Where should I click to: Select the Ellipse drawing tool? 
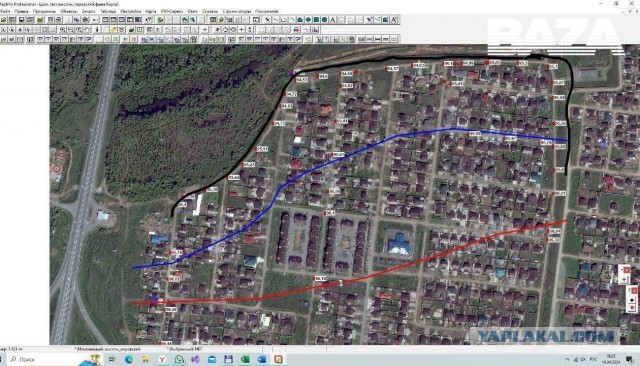308,20
